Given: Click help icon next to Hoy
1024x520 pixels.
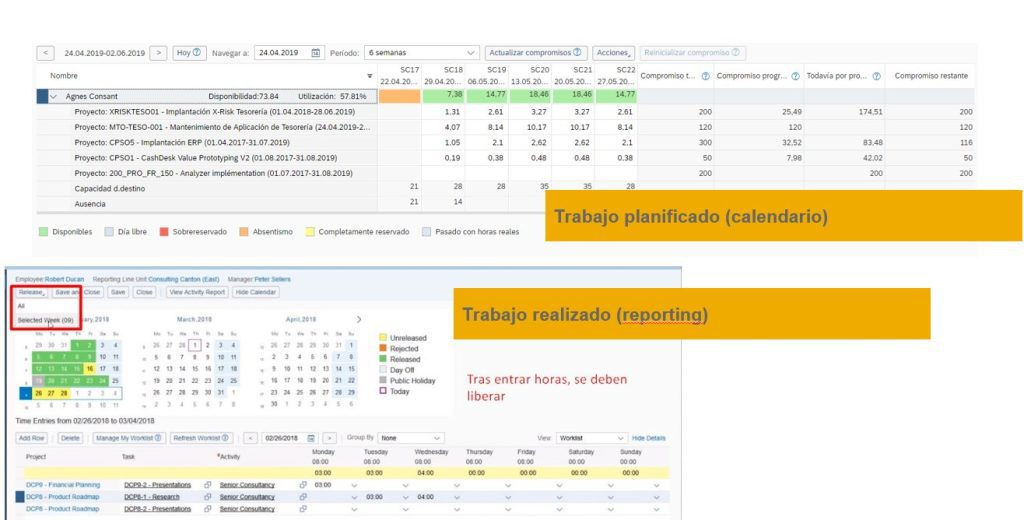Looking at the screenshot, I should (x=197, y=53).
